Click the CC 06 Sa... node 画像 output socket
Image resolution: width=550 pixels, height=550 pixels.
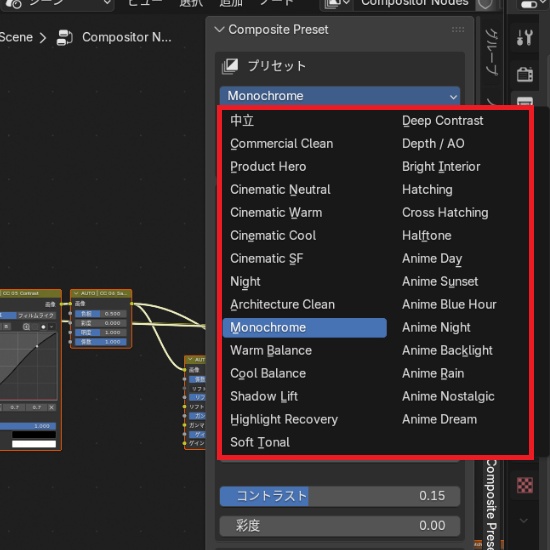coord(132,304)
